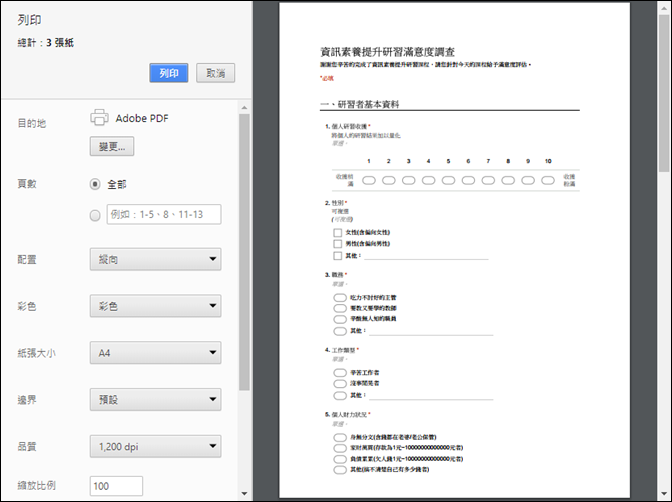Click the settings panel scroll down arrow

click(244, 493)
